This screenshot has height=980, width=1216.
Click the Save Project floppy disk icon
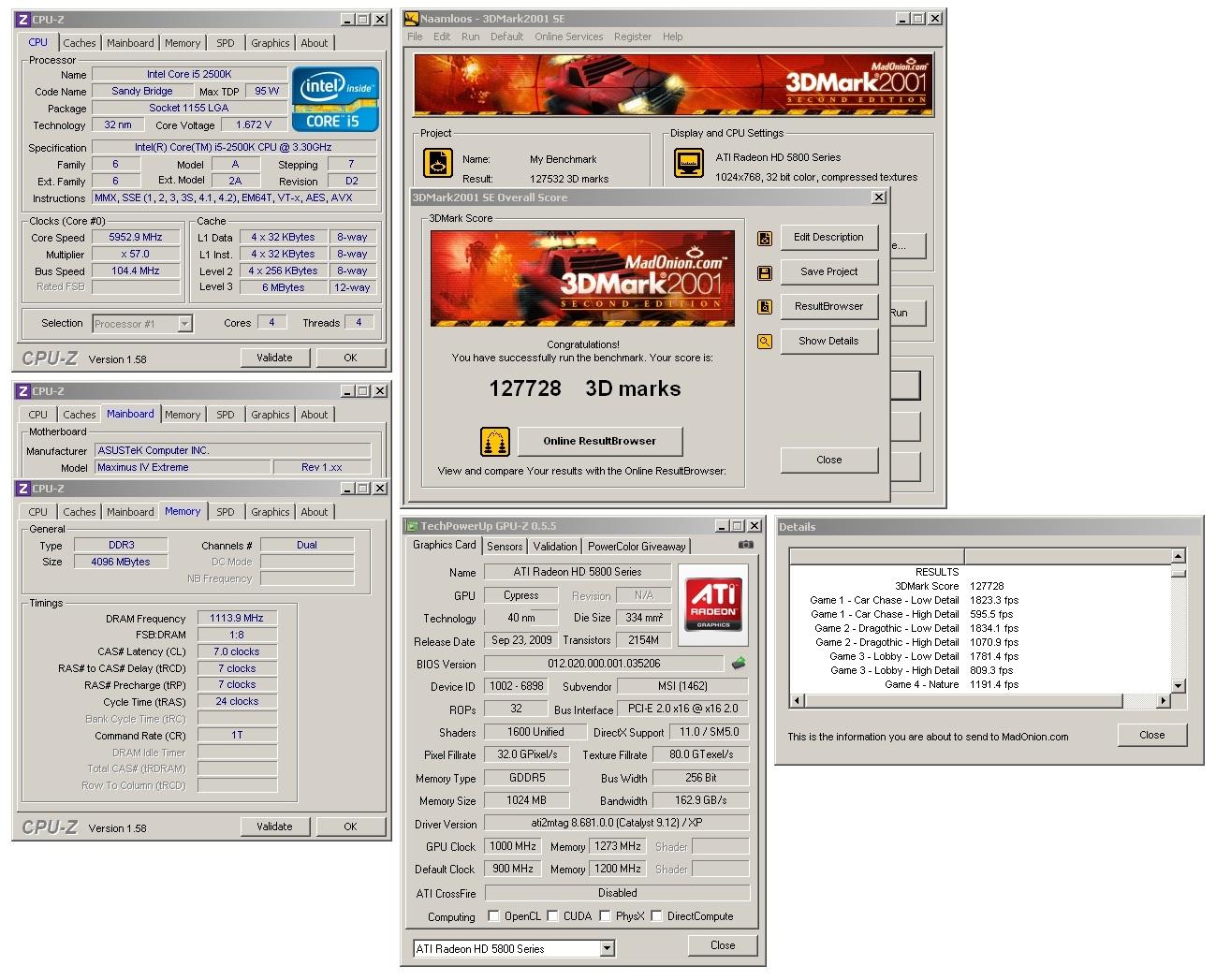(765, 272)
